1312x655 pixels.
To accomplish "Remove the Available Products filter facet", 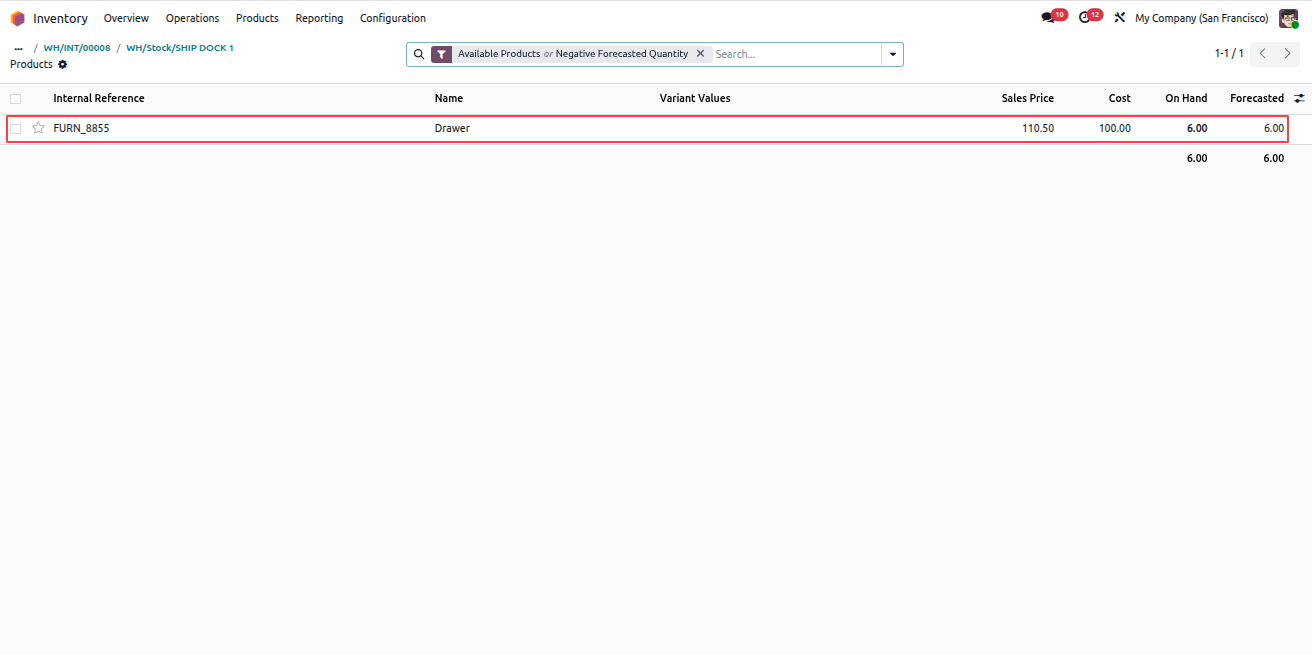I will (700, 54).
